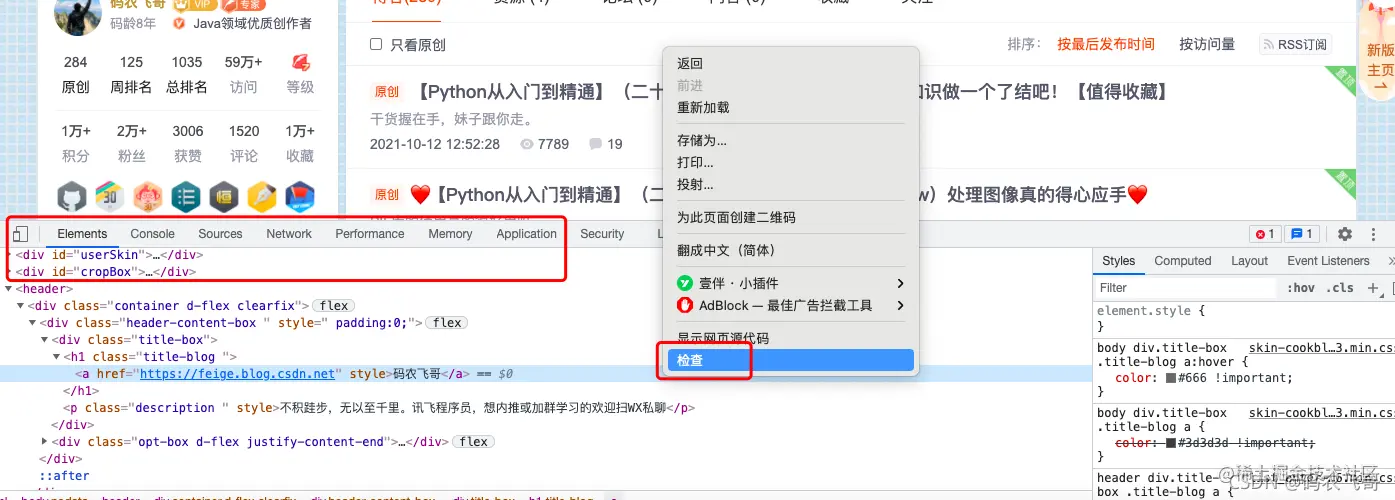Click the blue flag badge icon
1395x500 pixels.
[x=300, y=196]
